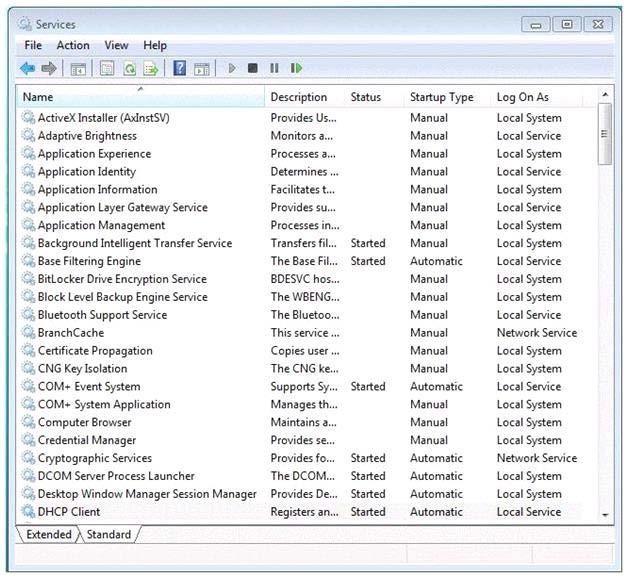The image size is (633, 579).
Task: Click Started status for Cryptographic Services
Action: pyautogui.click(x=368, y=457)
